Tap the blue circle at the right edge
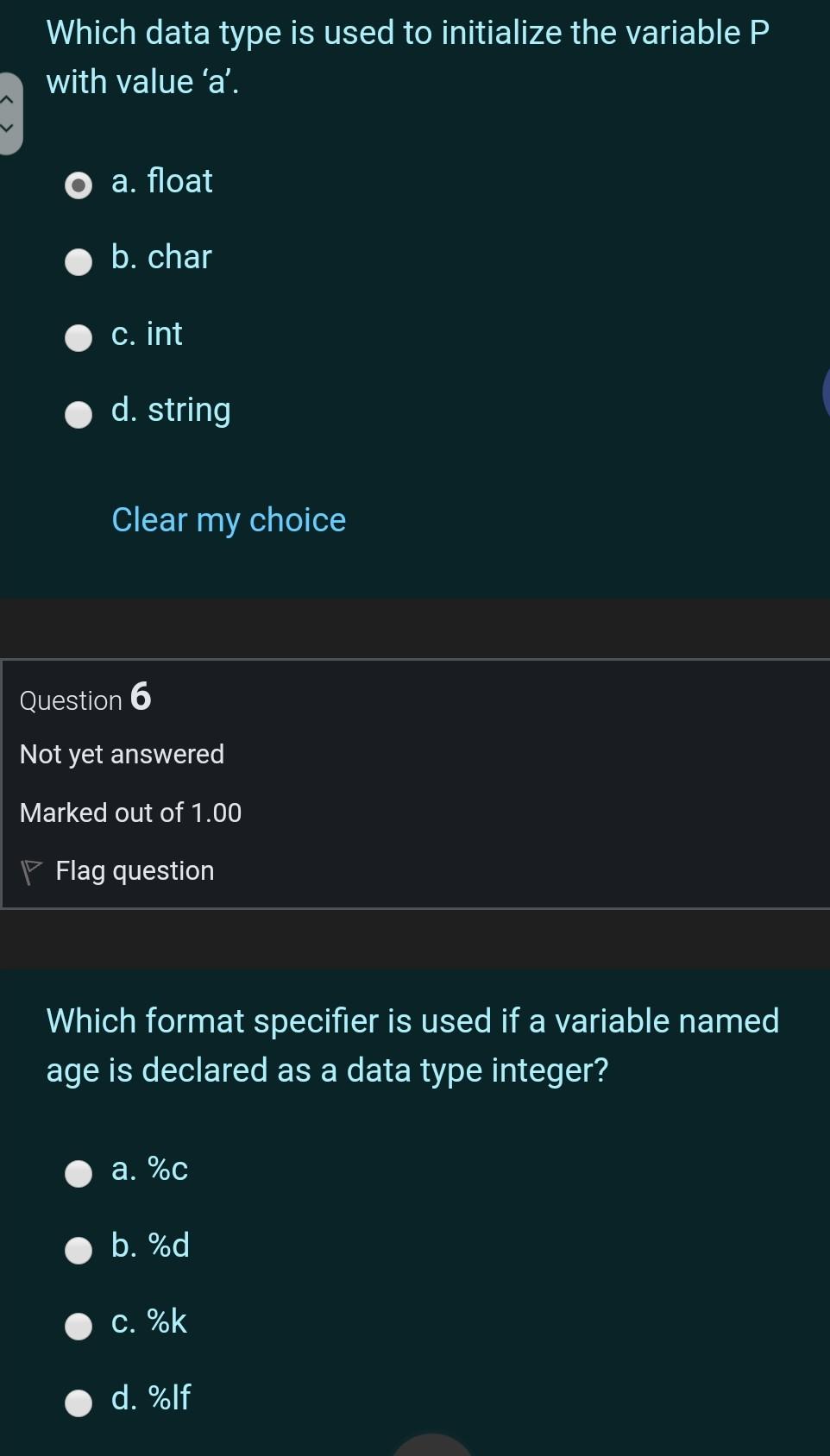This screenshot has height=1456, width=830. pos(826,391)
